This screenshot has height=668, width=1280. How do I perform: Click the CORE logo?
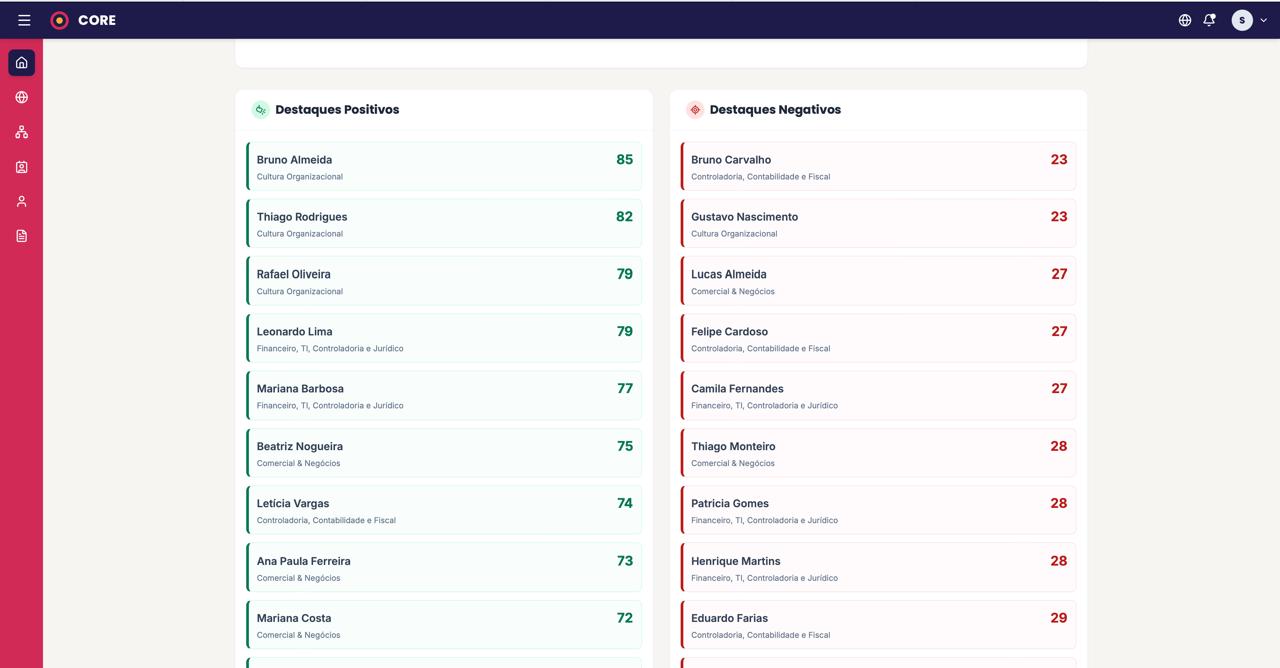click(84, 20)
